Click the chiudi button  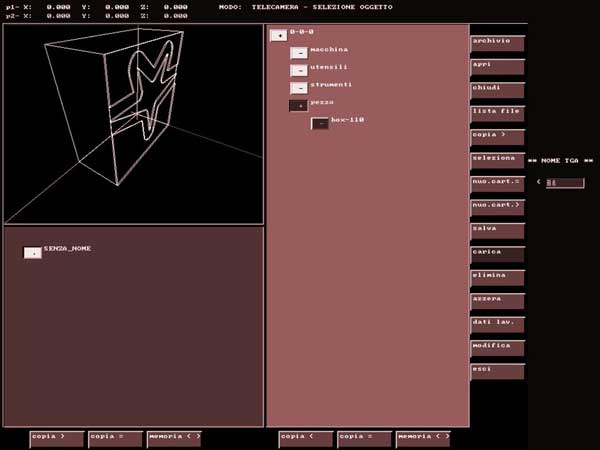point(497,91)
